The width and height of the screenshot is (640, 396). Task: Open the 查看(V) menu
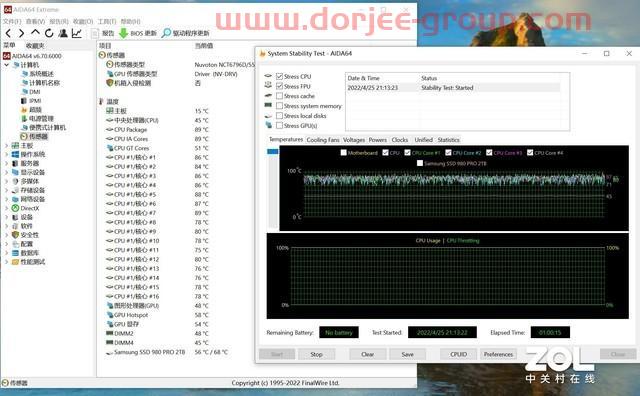(x=35, y=21)
